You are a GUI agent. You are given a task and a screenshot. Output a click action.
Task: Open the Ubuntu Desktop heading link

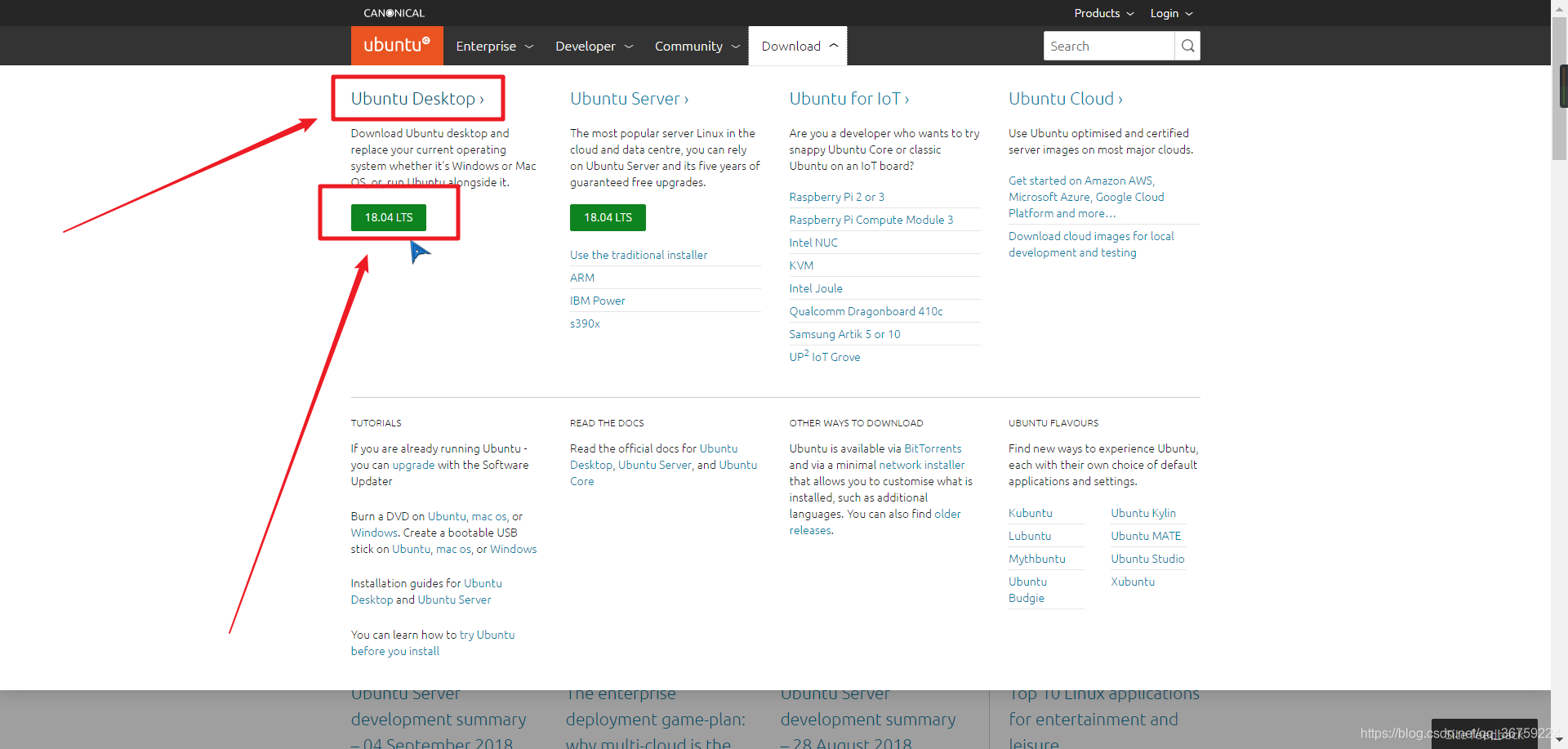[x=417, y=99]
